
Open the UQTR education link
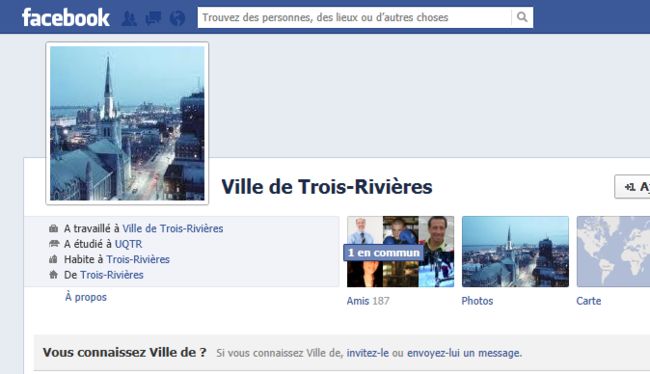[x=129, y=244]
